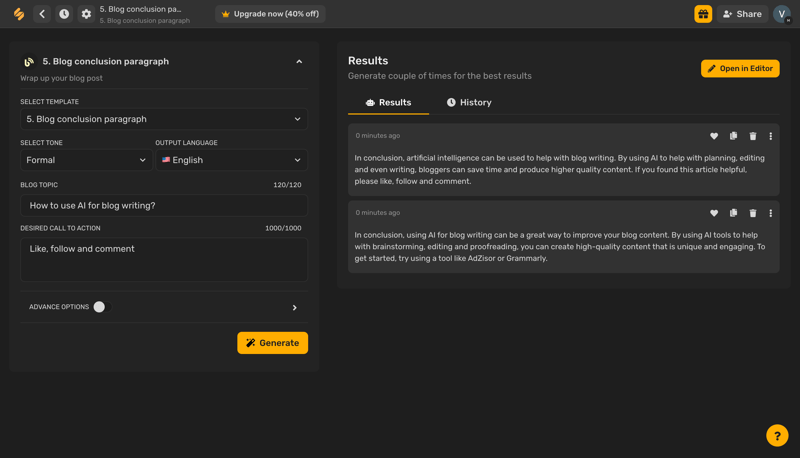The height and width of the screenshot is (458, 800).
Task: Copy the first result text
Action: [x=733, y=136]
